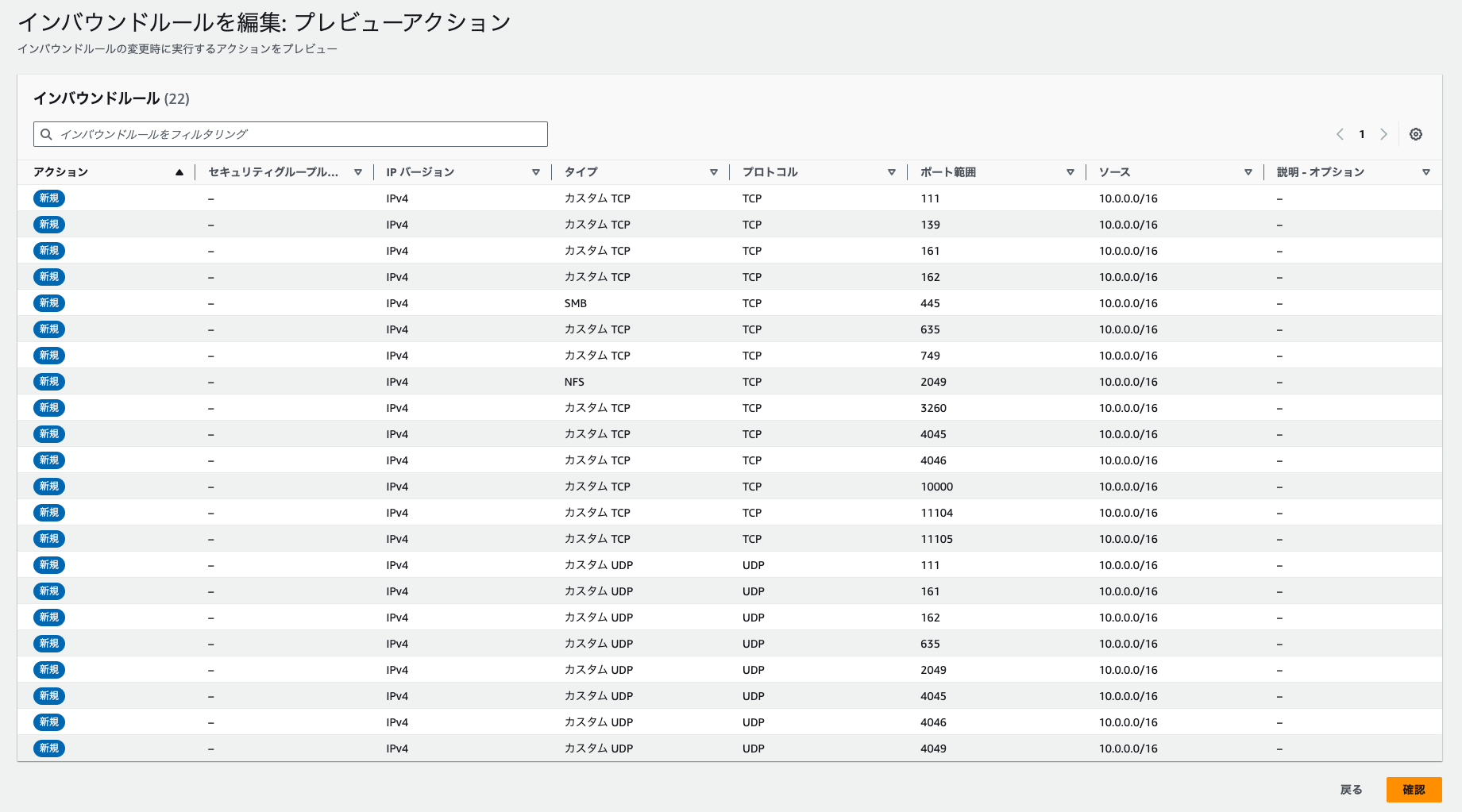Click port 11104 cell
The width and height of the screenshot is (1462, 812).
[937, 513]
